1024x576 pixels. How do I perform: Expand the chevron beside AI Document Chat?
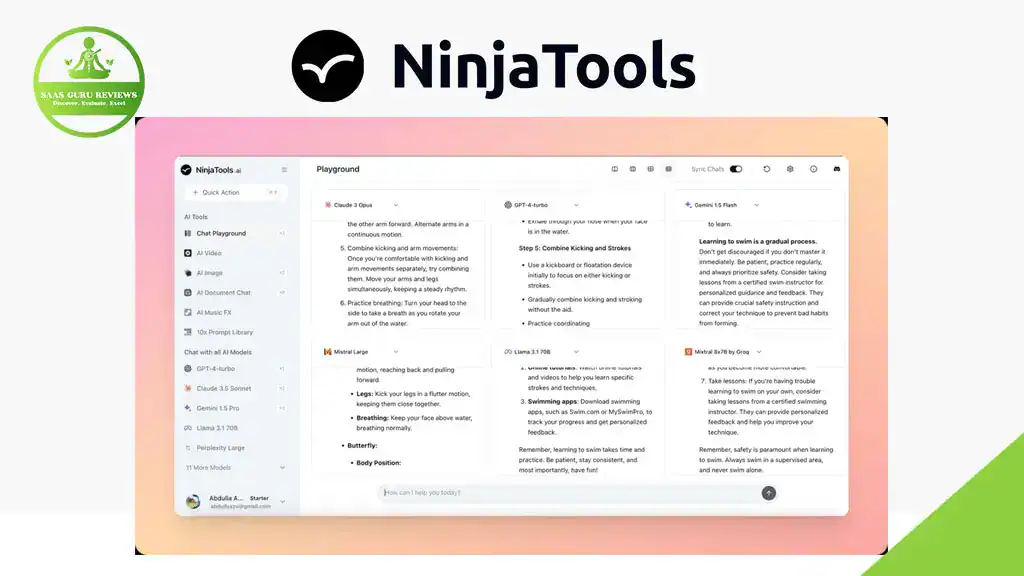[x=282, y=293]
